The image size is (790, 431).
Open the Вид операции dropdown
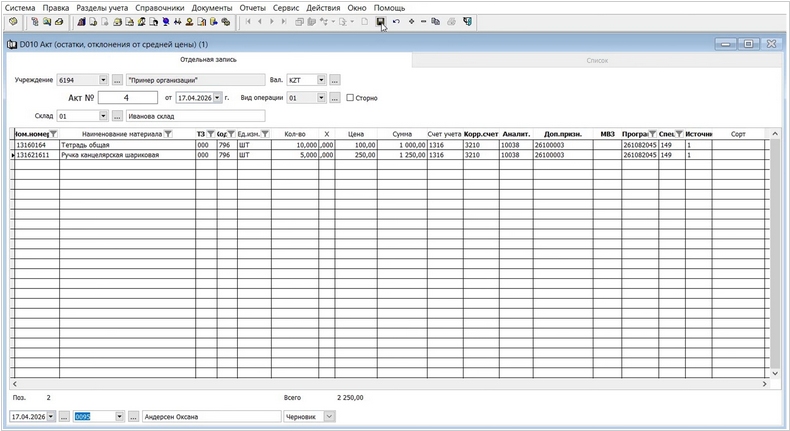click(321, 98)
